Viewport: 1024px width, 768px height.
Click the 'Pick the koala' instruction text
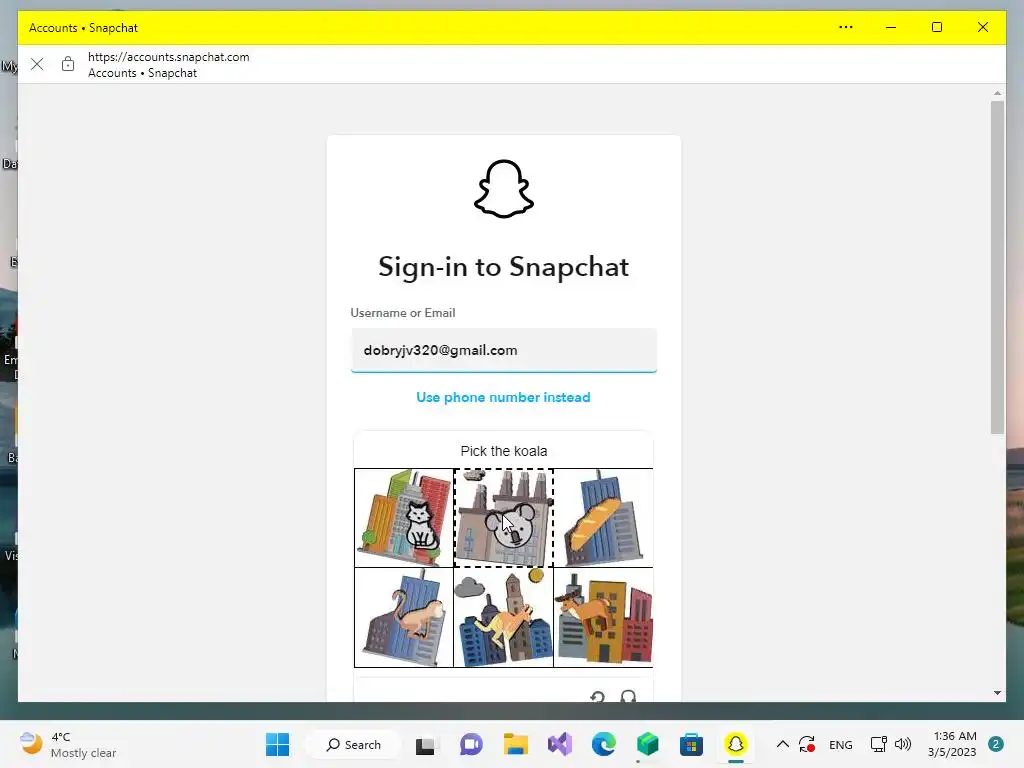pyautogui.click(x=504, y=451)
